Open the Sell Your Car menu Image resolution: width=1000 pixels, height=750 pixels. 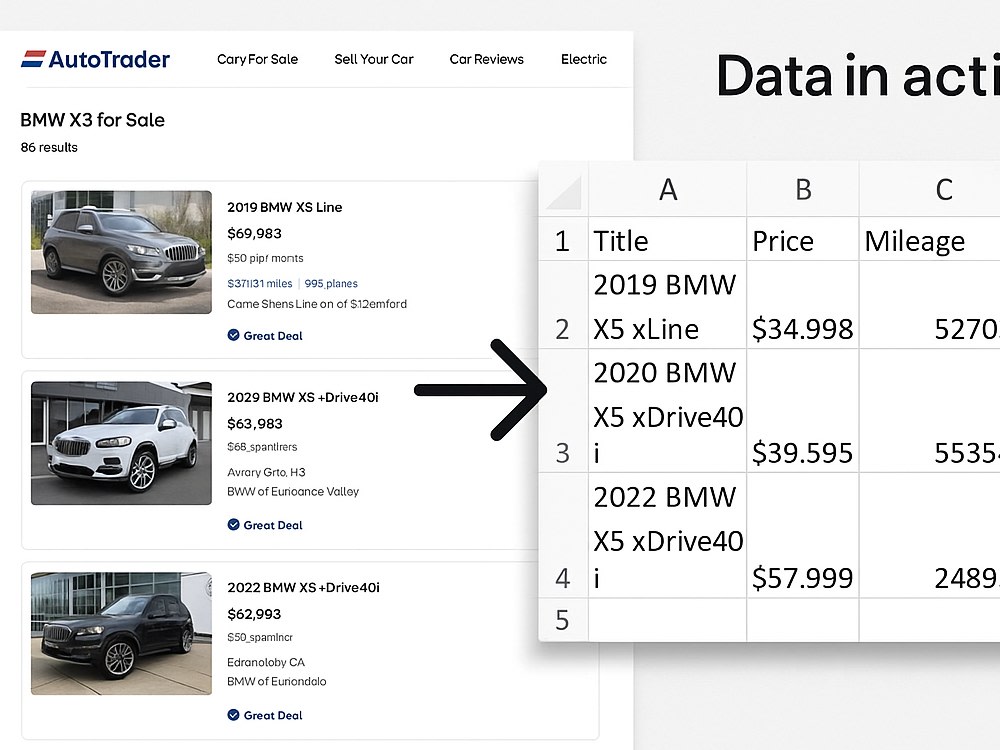click(x=374, y=59)
